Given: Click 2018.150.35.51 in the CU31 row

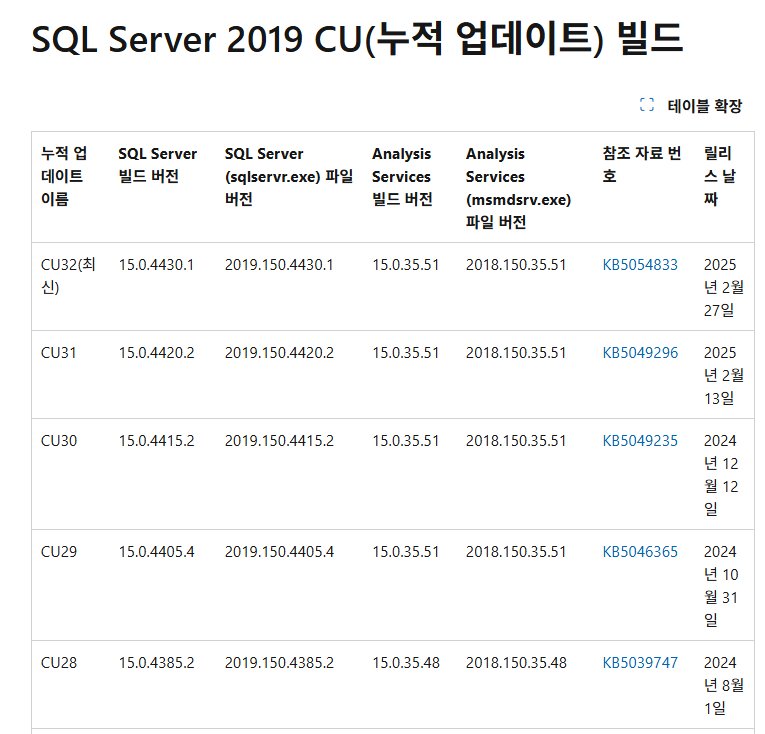Looking at the screenshot, I should (x=516, y=353).
